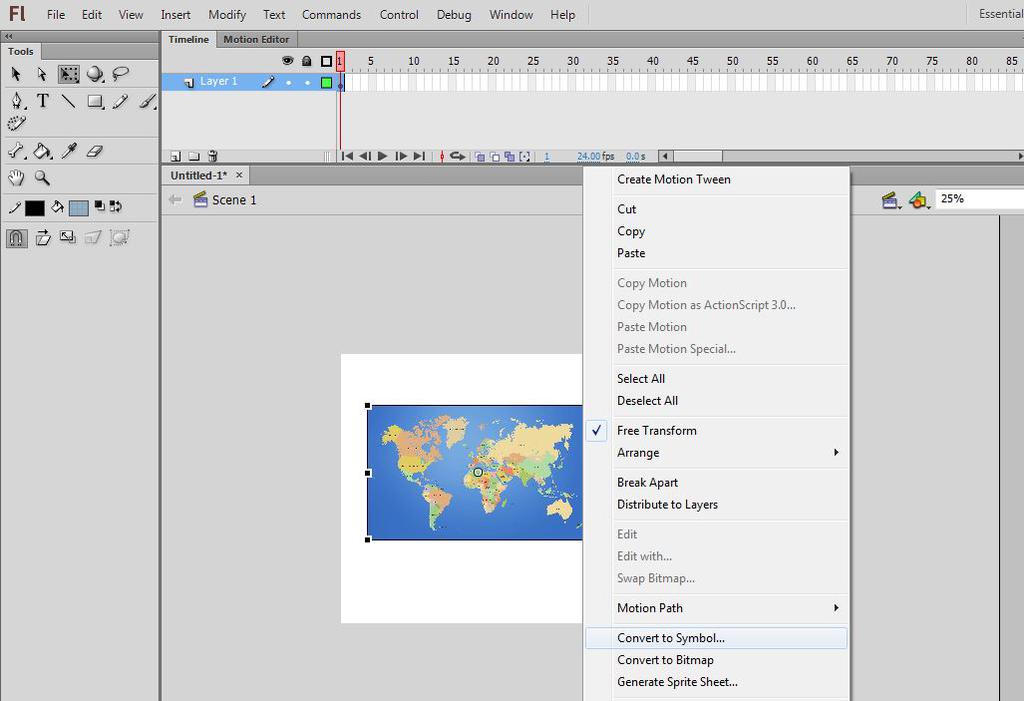Activate the Zoom tool
Image resolution: width=1024 pixels, height=701 pixels.
[42, 177]
